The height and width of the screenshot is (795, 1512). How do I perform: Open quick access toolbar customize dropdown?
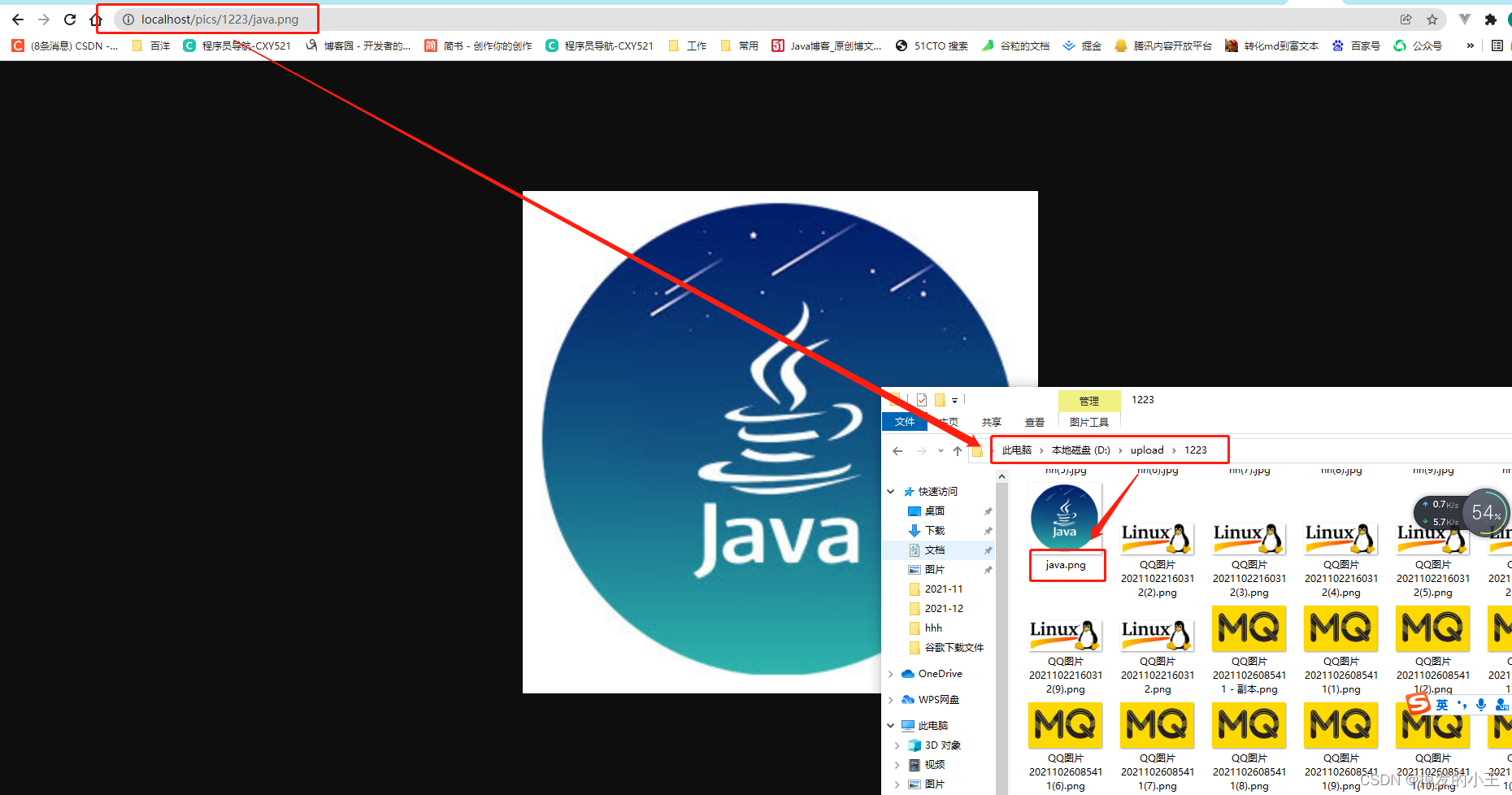954,400
